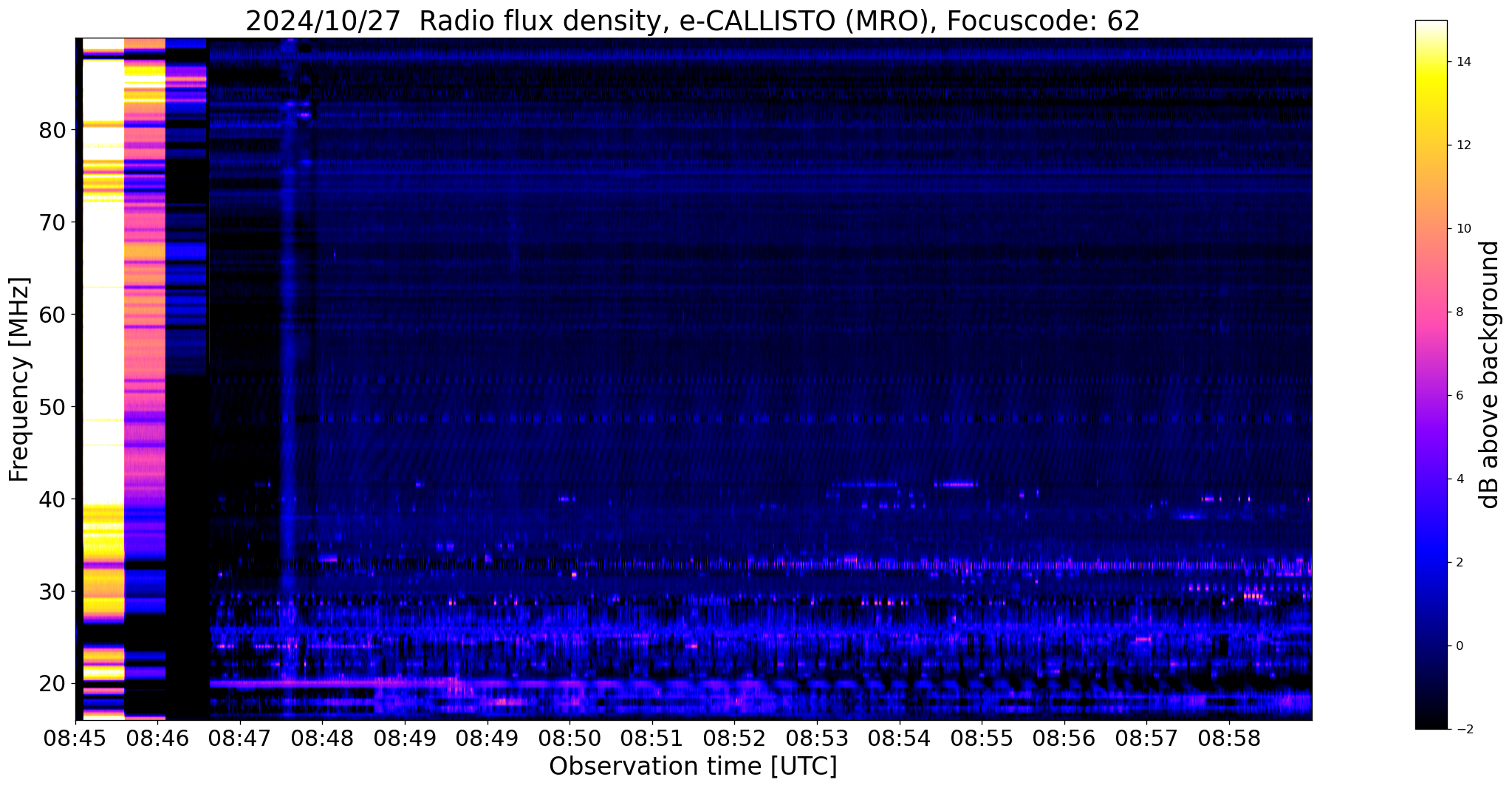The width and height of the screenshot is (1512, 788).
Task: Click the 08:54 time tick label
Action: tap(900, 739)
